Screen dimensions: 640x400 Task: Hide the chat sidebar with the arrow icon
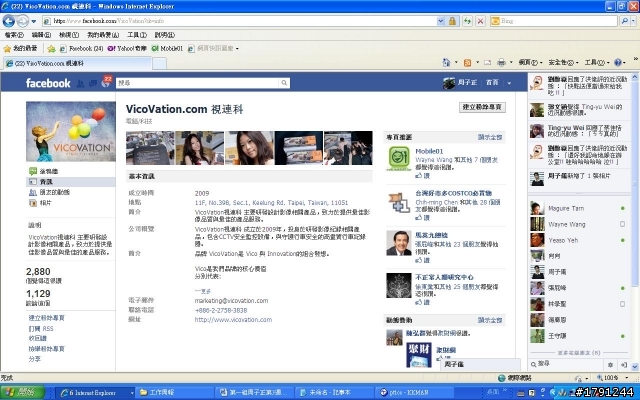tap(624, 364)
